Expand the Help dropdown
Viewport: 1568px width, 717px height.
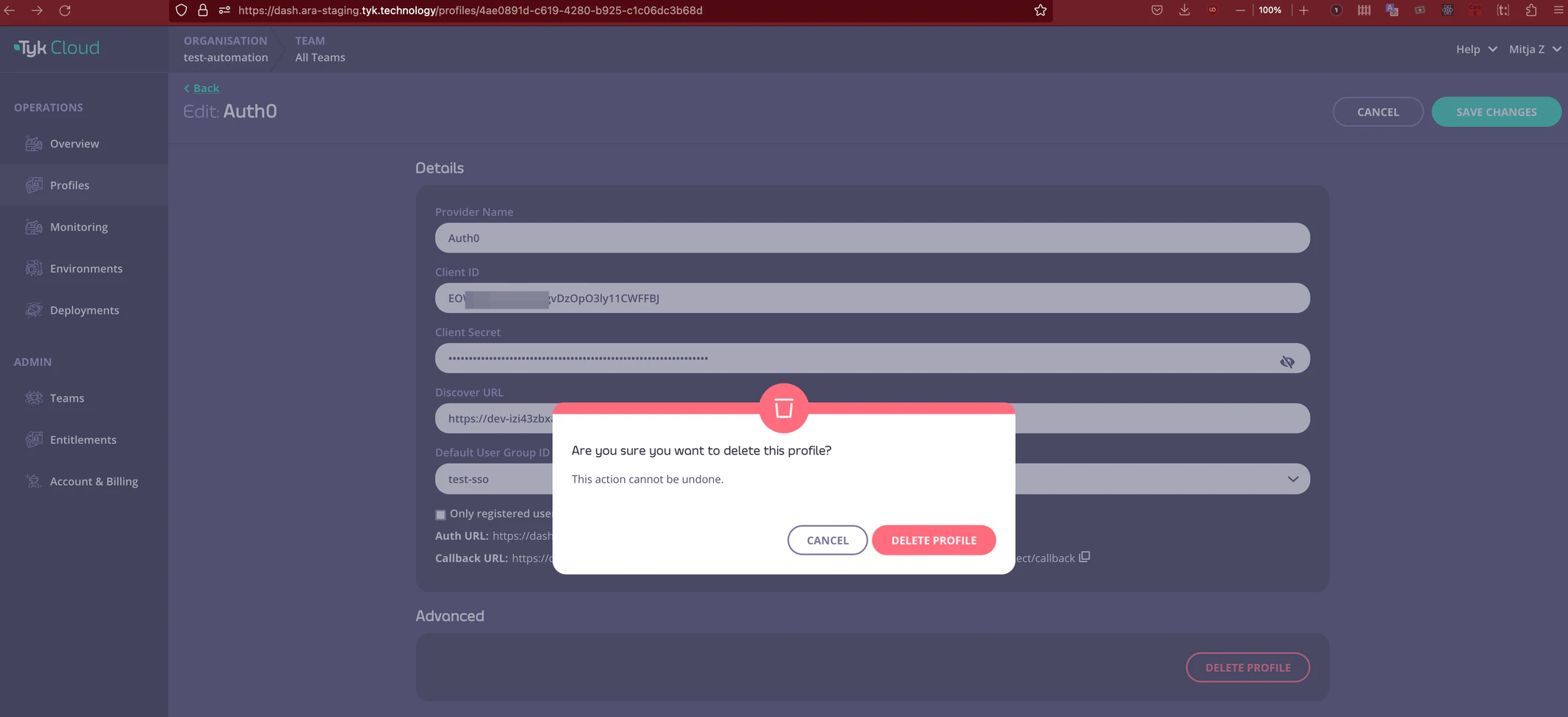[1474, 48]
